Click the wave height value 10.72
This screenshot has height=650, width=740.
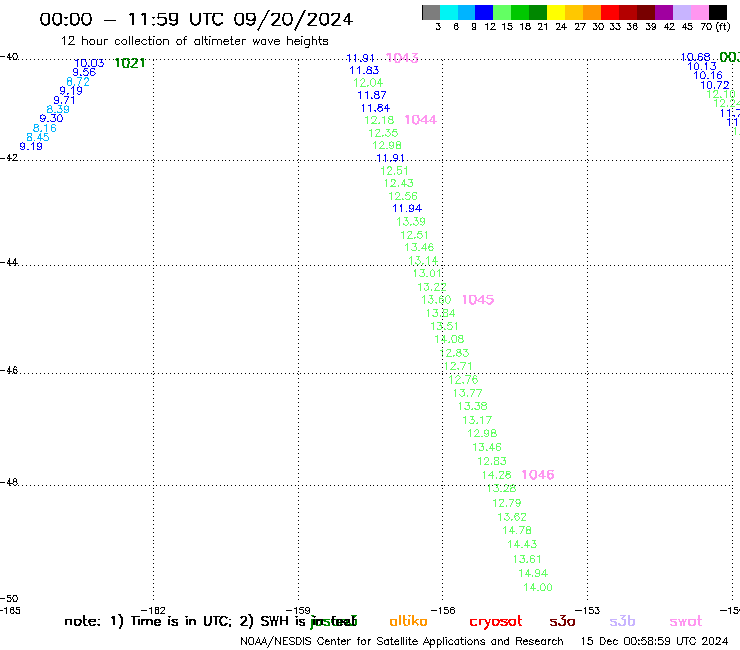tap(715, 85)
